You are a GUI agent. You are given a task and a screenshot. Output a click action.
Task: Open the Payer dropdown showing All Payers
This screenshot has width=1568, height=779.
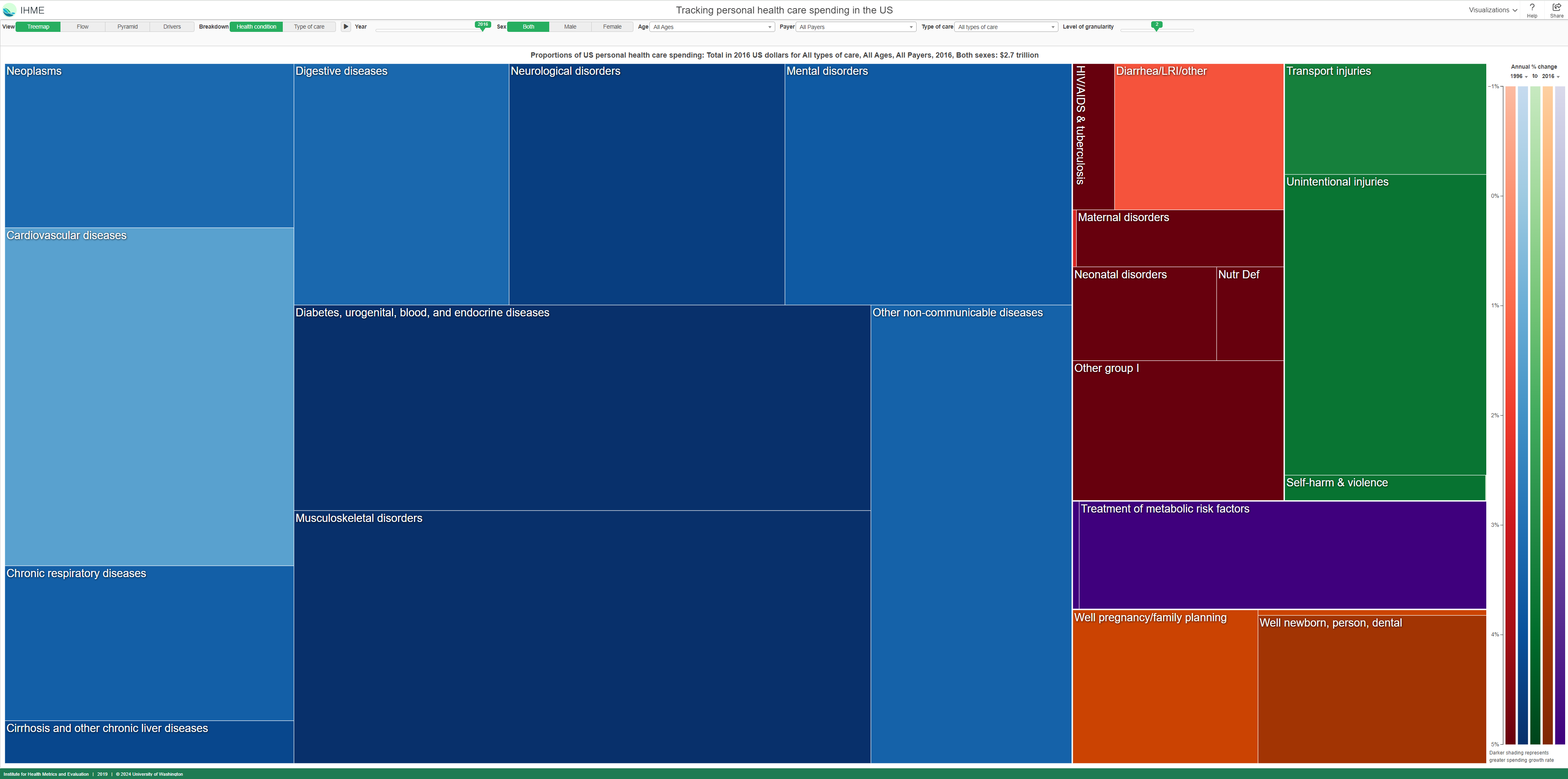click(856, 27)
